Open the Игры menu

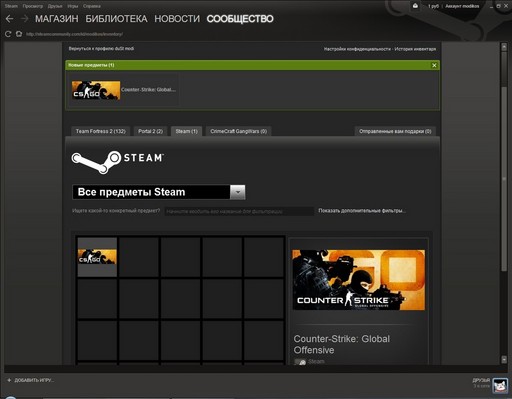coord(73,6)
